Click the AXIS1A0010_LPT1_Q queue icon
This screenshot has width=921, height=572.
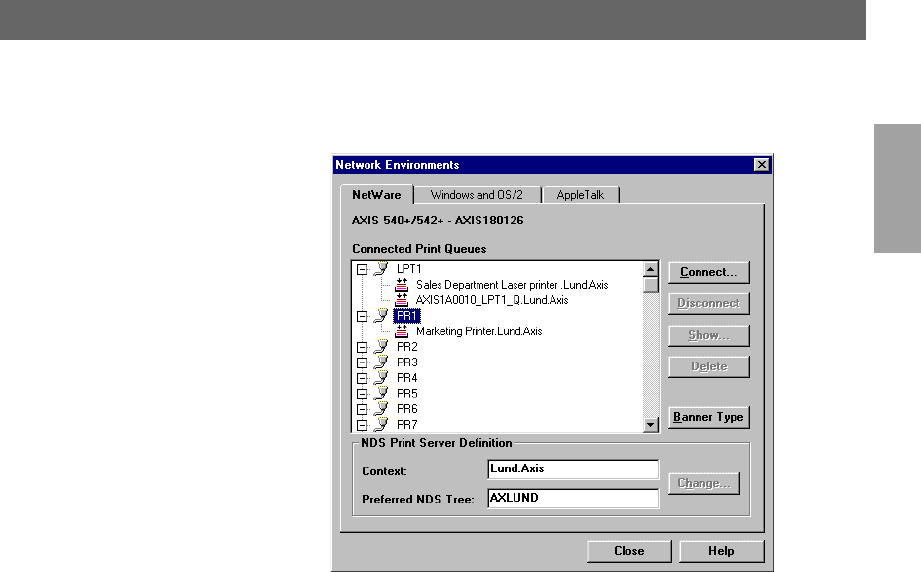[402, 299]
